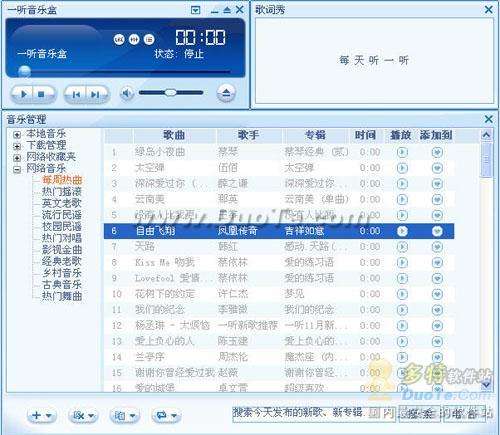Play song 绿岛小夜曲 via its play icon

pos(402,152)
